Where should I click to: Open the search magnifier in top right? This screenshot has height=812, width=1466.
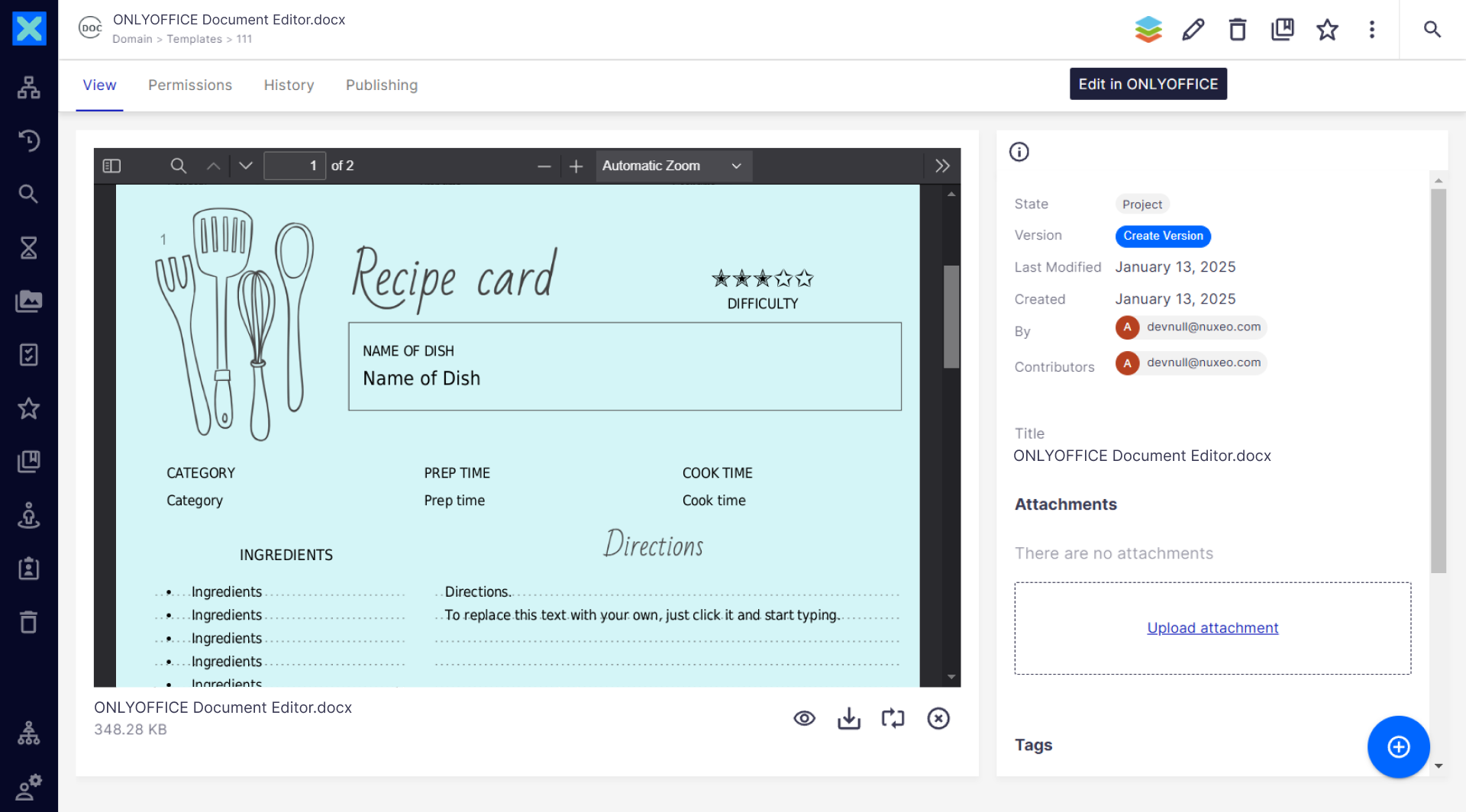pyautogui.click(x=1432, y=30)
